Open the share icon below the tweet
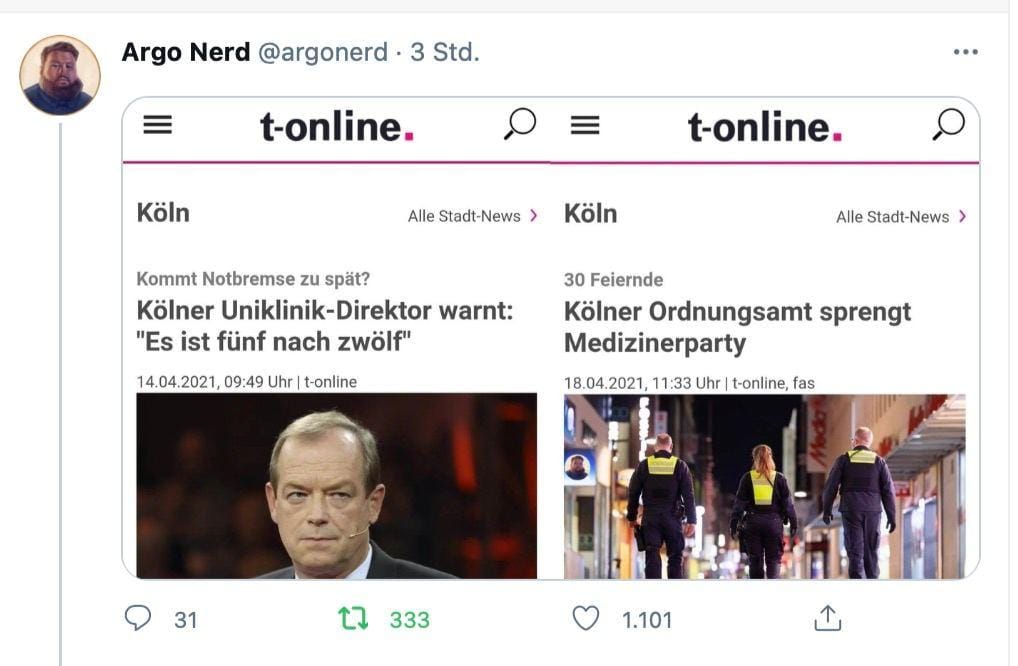This screenshot has height=666, width=1018. (826, 619)
